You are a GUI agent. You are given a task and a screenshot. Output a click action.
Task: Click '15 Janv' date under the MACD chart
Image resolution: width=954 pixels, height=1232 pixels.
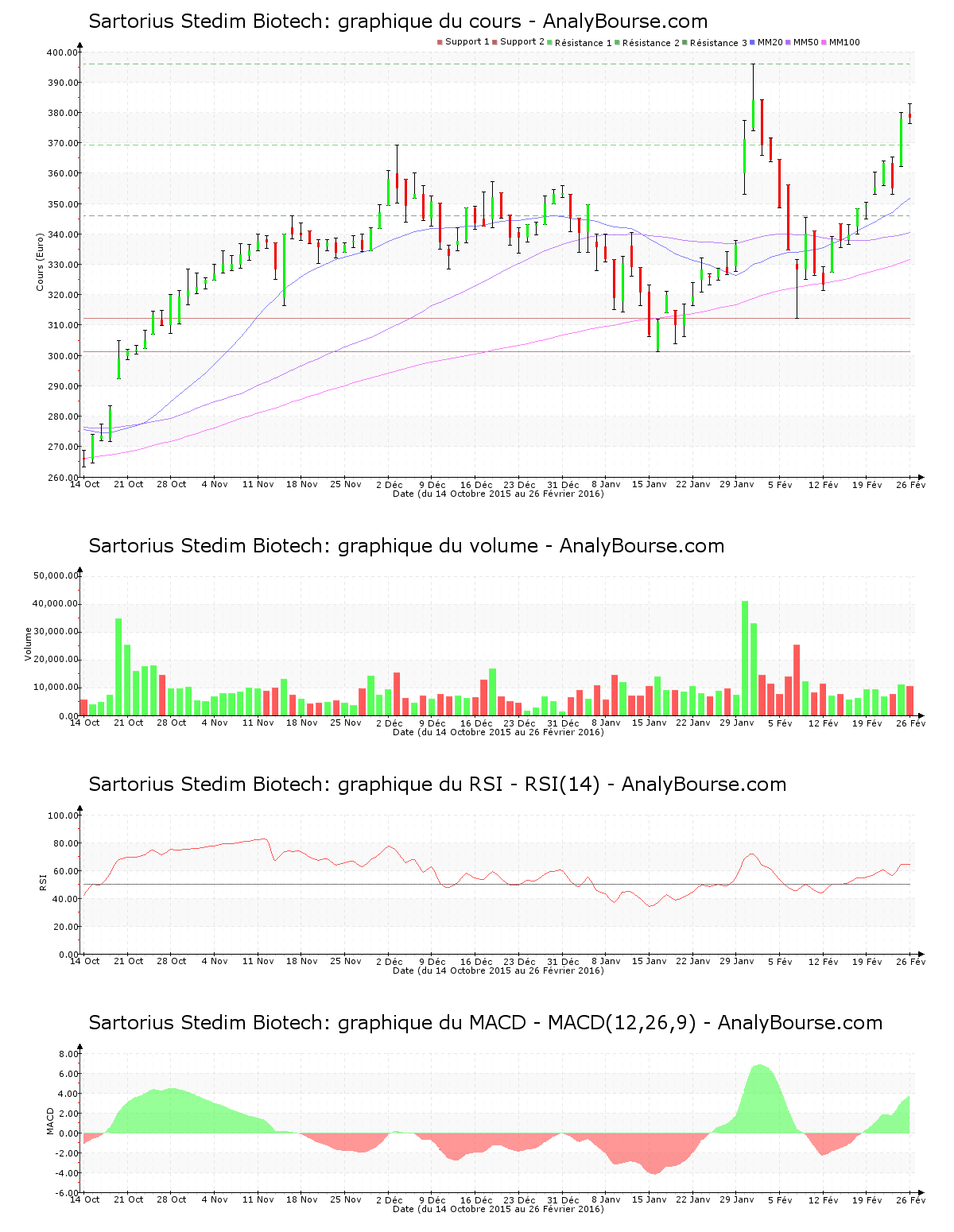(650, 1199)
